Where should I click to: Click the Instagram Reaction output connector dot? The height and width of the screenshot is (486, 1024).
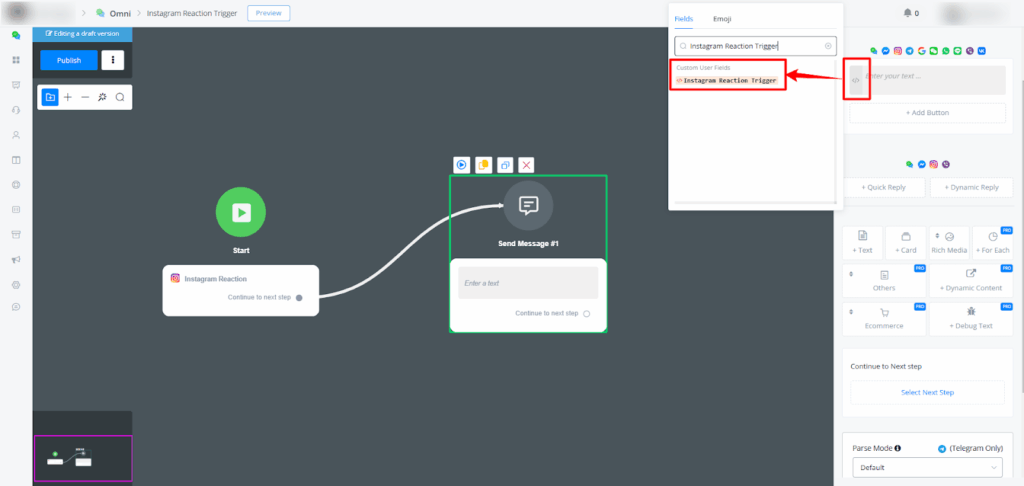pyautogui.click(x=299, y=297)
